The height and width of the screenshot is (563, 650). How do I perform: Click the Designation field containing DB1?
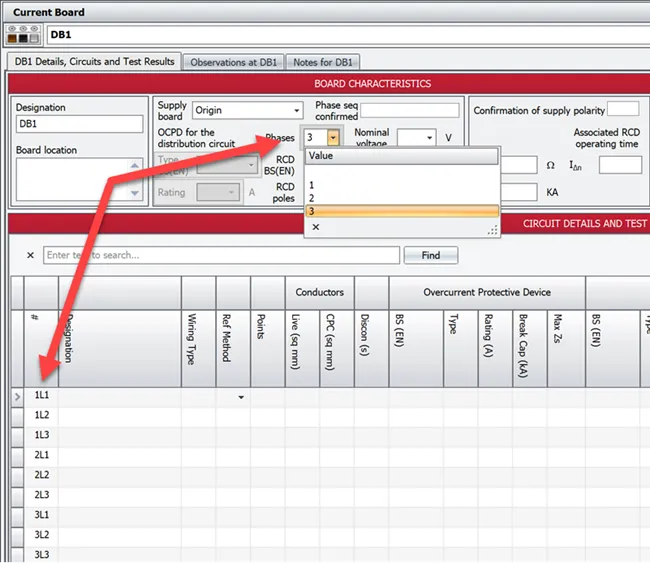click(80, 124)
